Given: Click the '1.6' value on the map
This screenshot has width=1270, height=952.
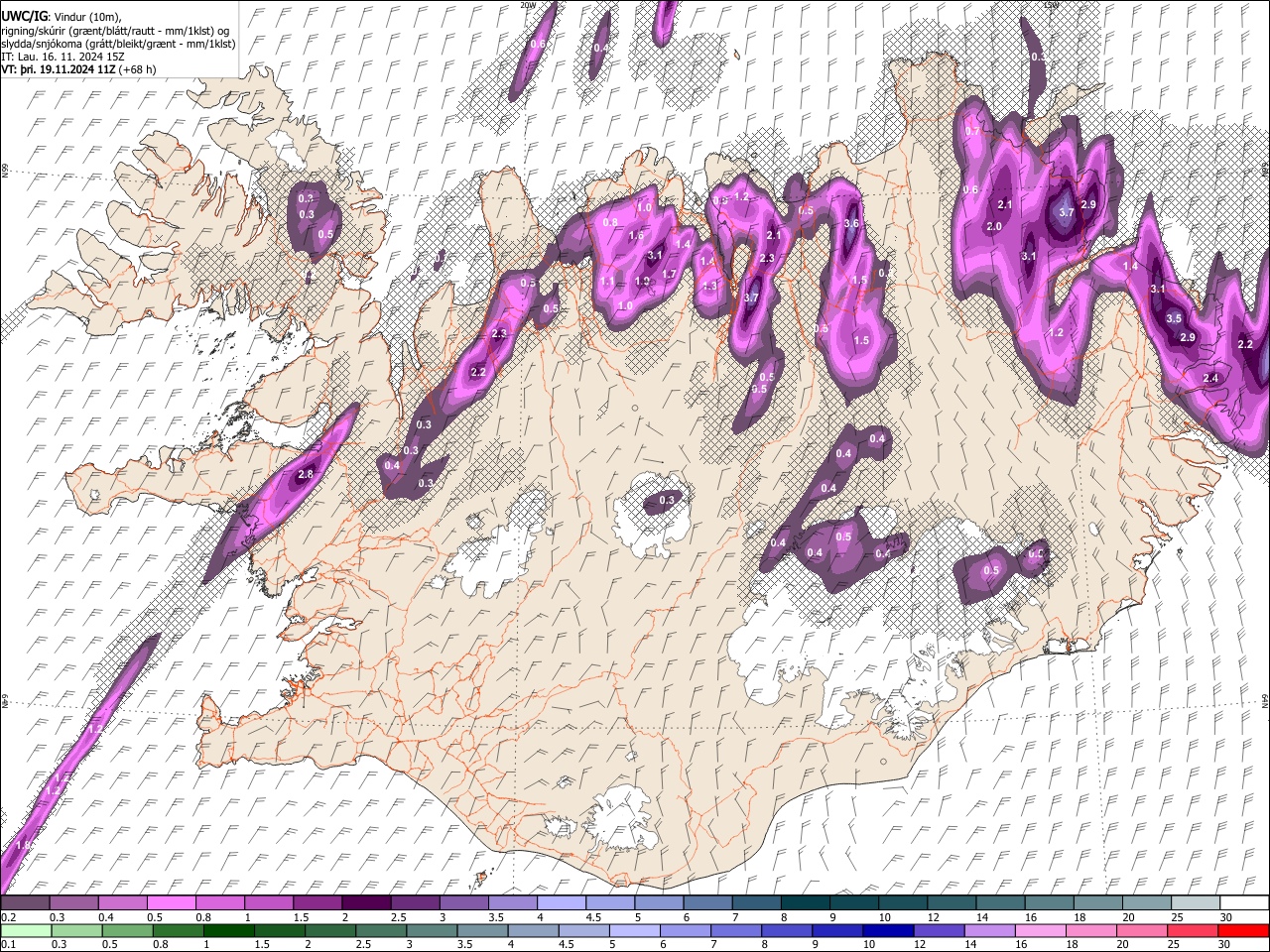Looking at the screenshot, I should point(636,236).
